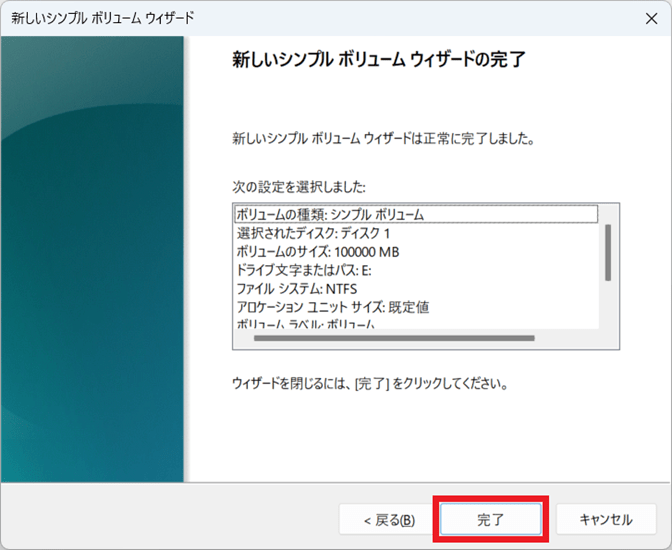Select the partially visible ボリューム ラベル row

point(305,325)
